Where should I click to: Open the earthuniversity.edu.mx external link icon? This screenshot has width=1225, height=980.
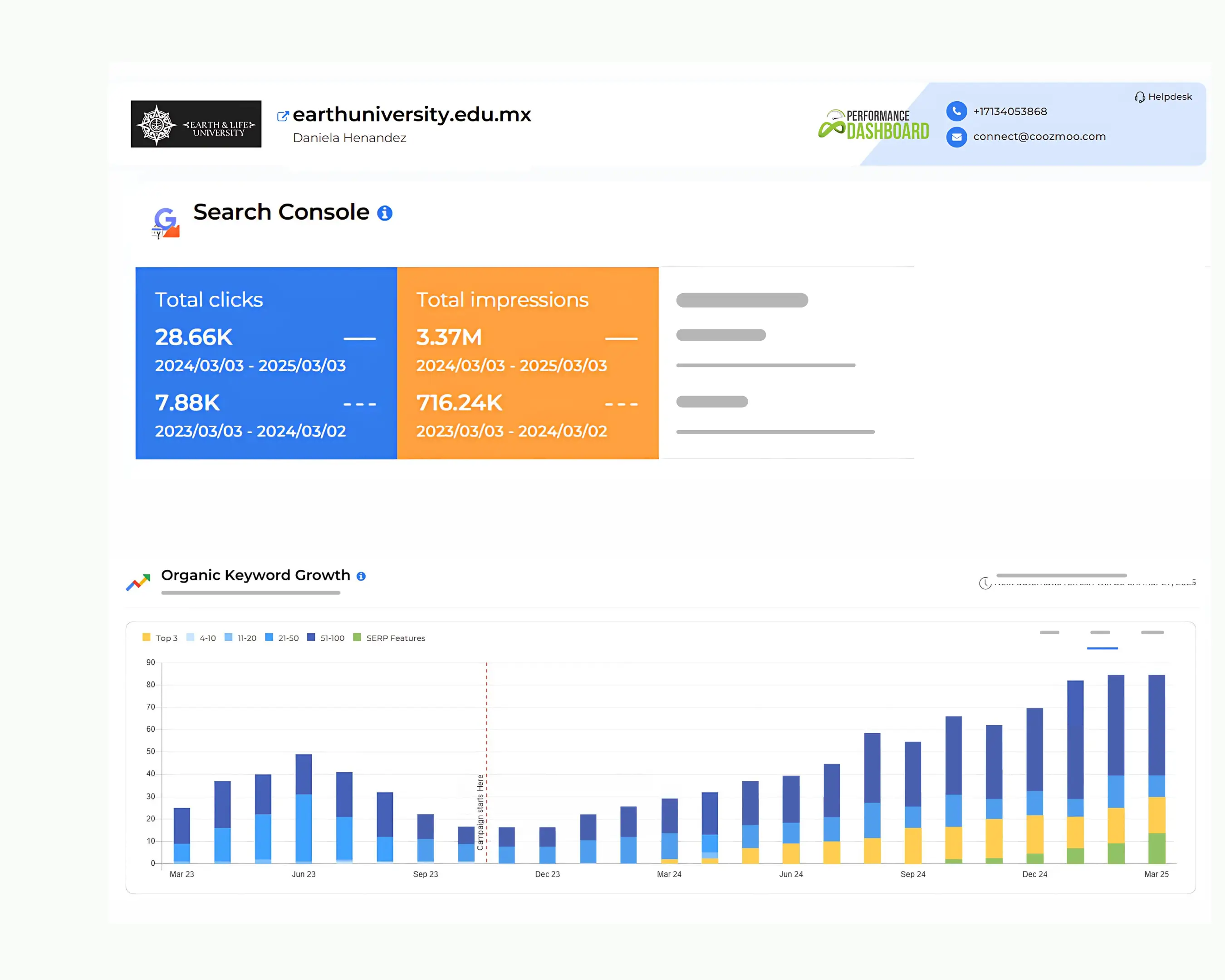pyautogui.click(x=282, y=117)
